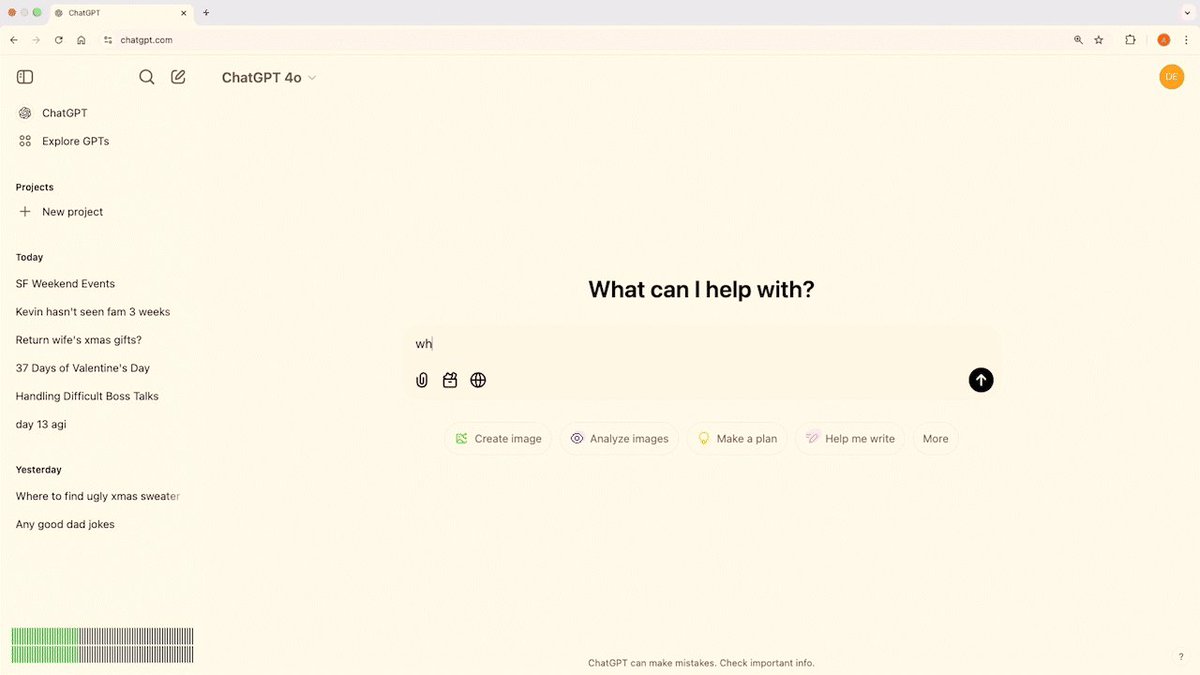This screenshot has width=1200, height=675.
Task: Click the Explore GPTs grid icon
Action: click(25, 141)
